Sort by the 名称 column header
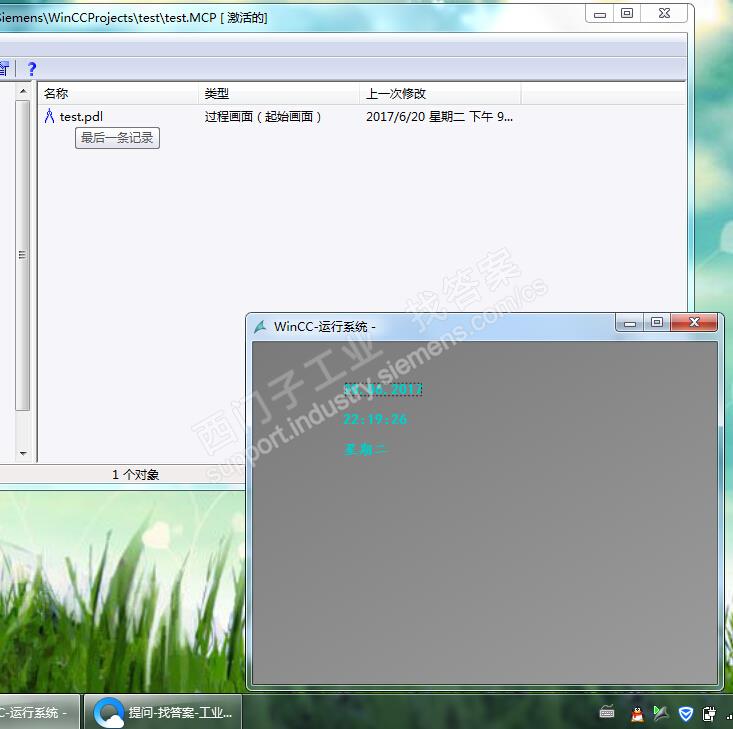The height and width of the screenshot is (729, 733). 118,94
